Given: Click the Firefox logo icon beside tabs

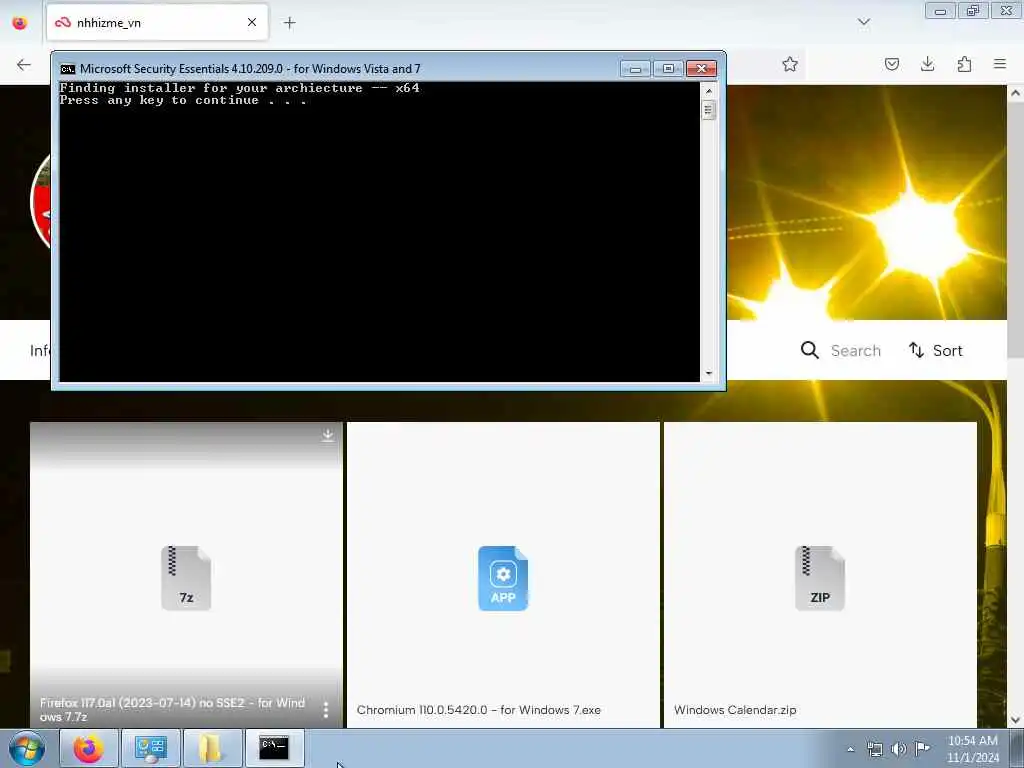Looking at the screenshot, I should tap(20, 23).
